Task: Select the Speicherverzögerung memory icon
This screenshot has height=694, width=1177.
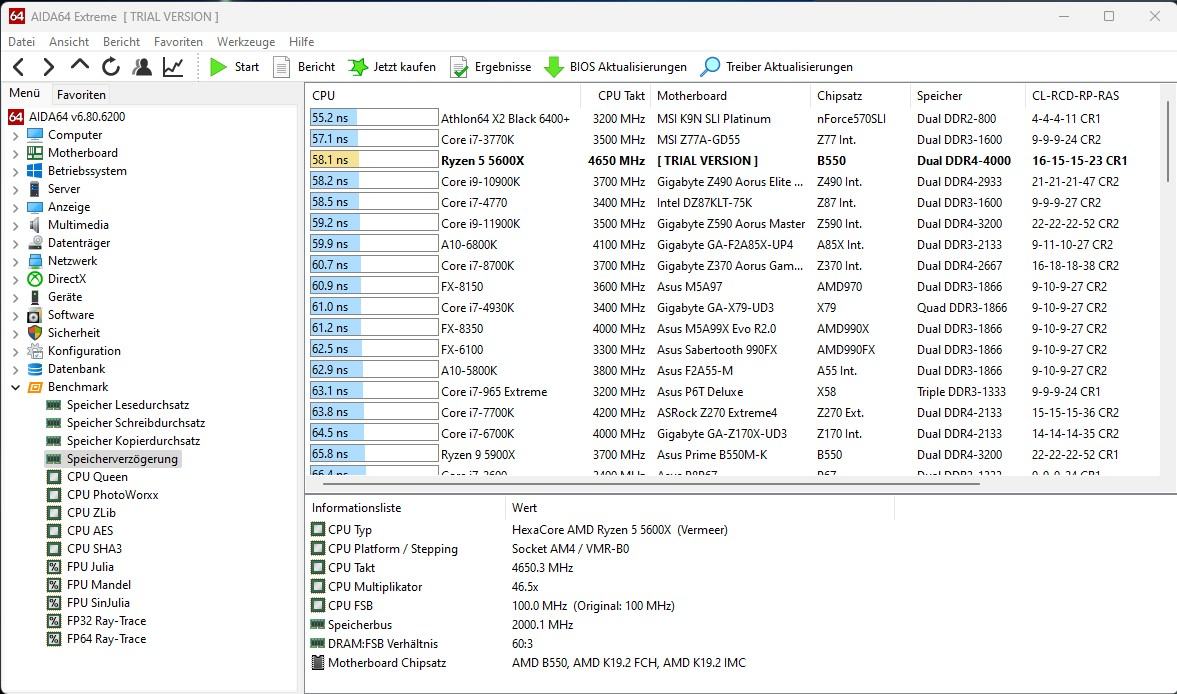Action: point(53,459)
